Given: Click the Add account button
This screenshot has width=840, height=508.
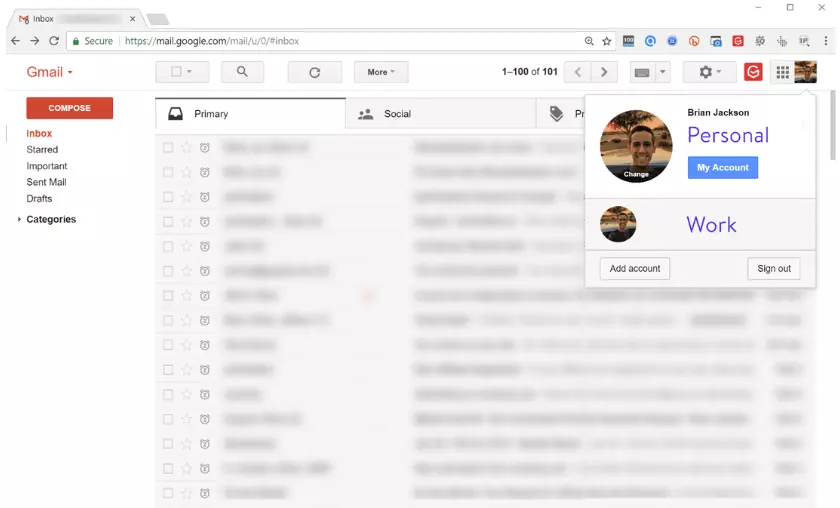Looking at the screenshot, I should coord(635,268).
